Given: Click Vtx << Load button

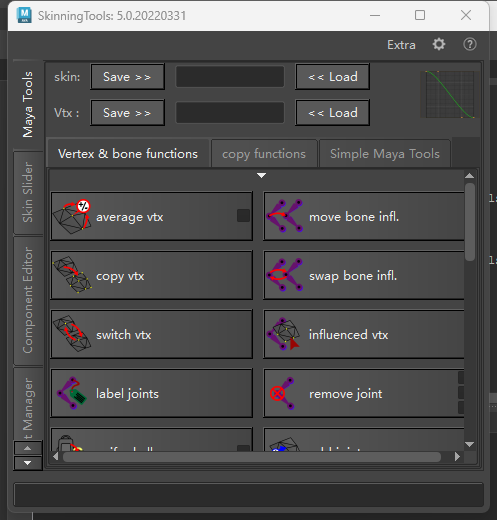Looking at the screenshot, I should (x=333, y=113).
